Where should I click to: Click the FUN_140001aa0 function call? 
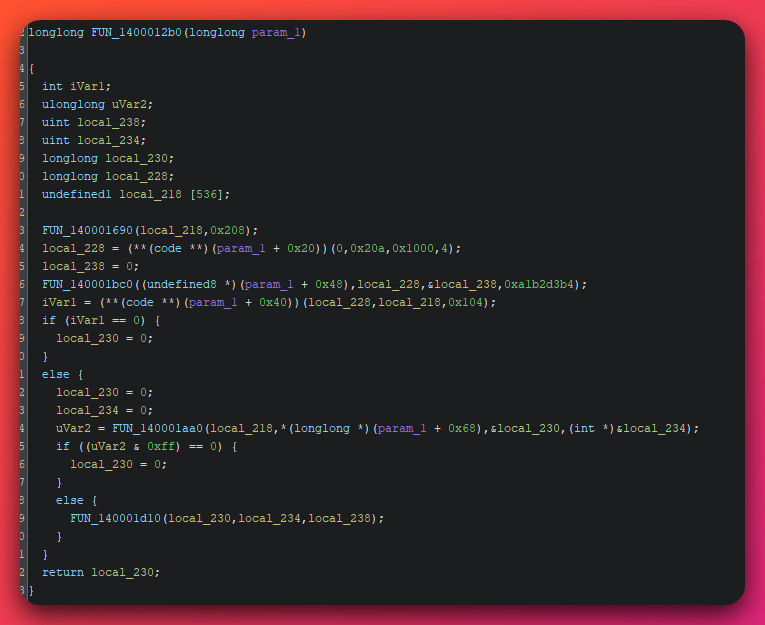click(x=157, y=428)
